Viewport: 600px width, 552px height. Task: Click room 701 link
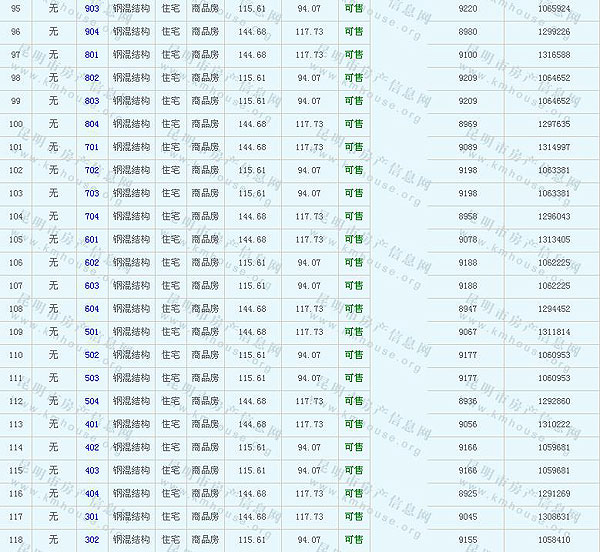[x=92, y=147]
